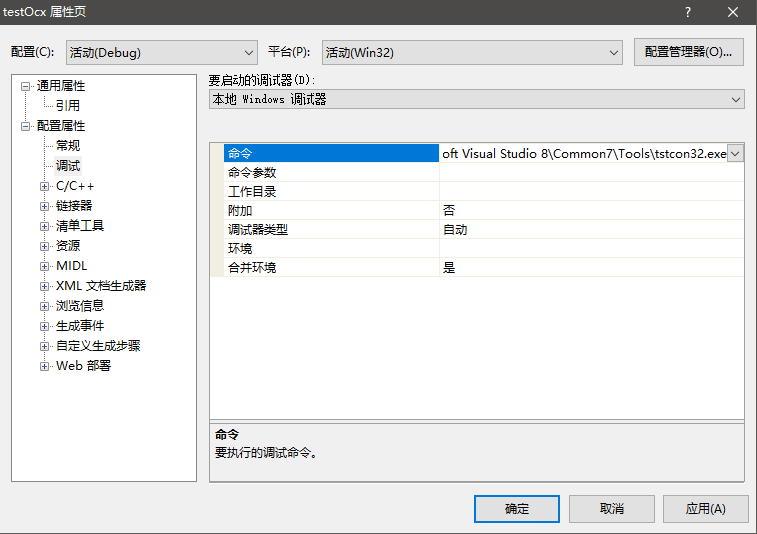
Task: Expand the C/C++ tree node
Action: [44, 186]
